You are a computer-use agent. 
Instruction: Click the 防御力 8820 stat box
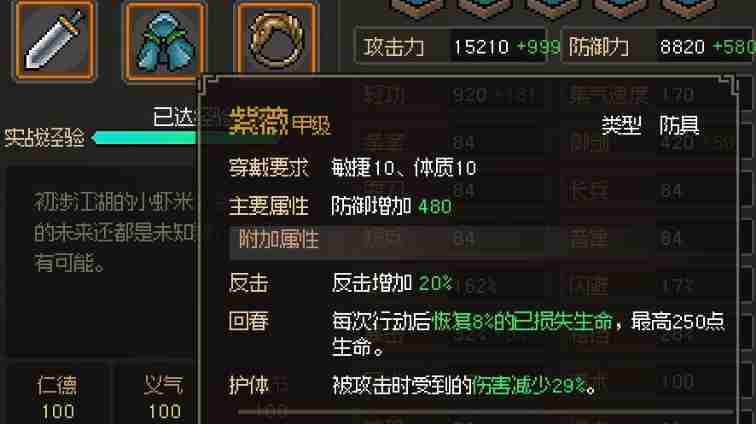[659, 47]
